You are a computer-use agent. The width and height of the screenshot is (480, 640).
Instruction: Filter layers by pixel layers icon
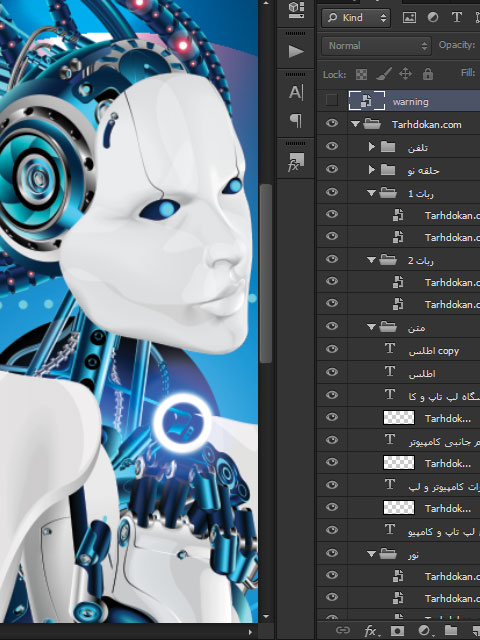pos(409,17)
